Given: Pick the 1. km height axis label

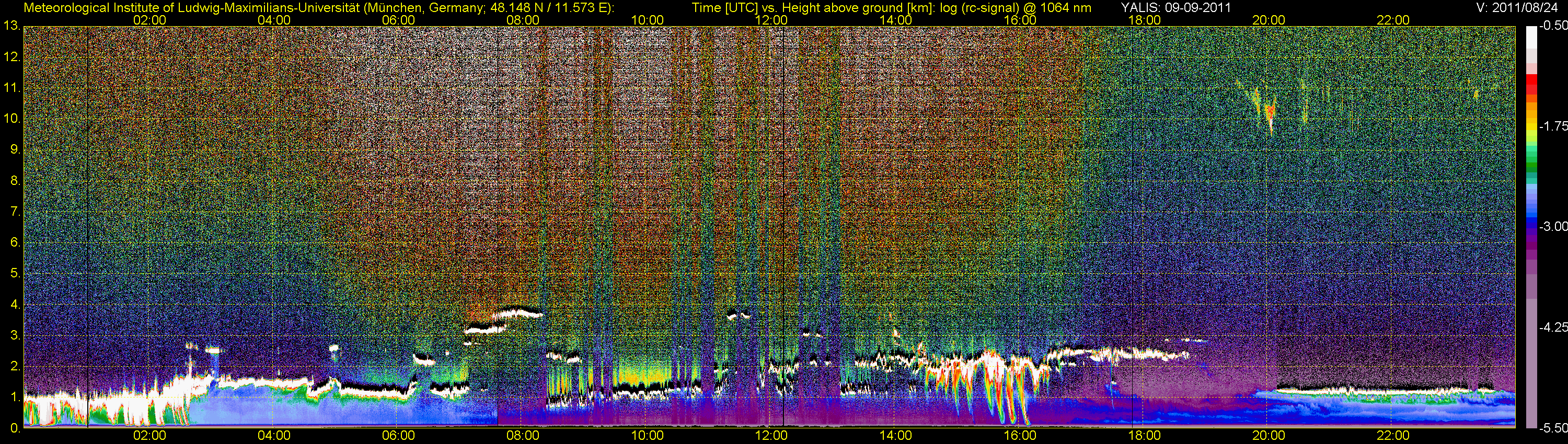Looking at the screenshot, I should click(x=15, y=397).
